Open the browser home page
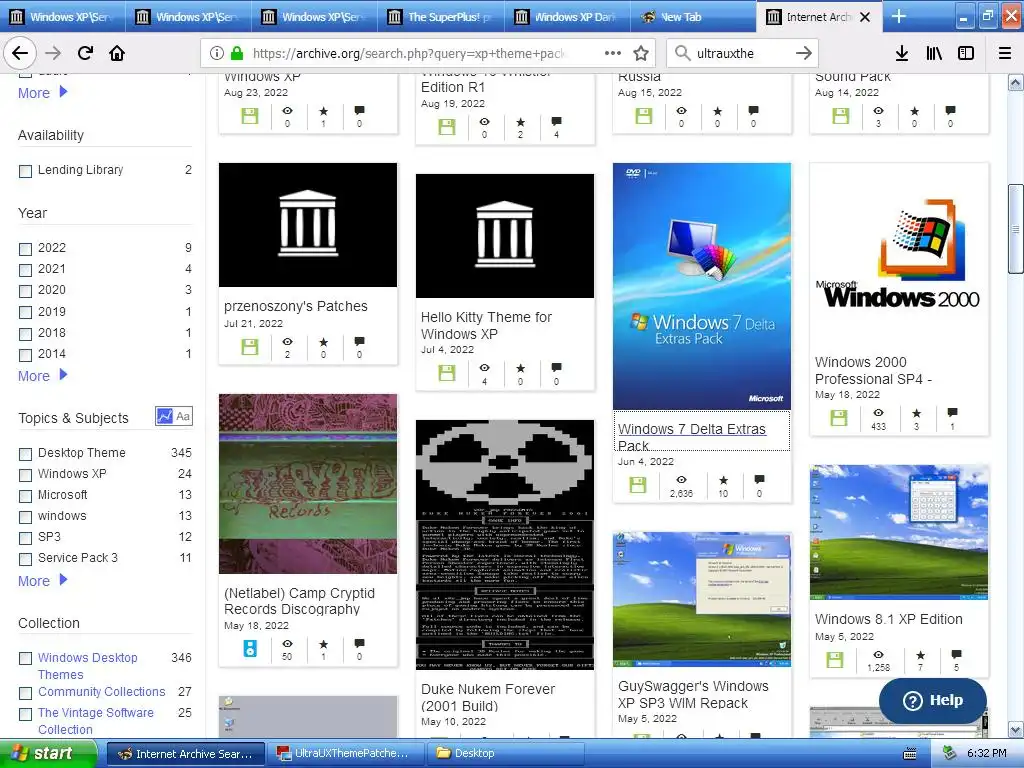 [x=117, y=53]
